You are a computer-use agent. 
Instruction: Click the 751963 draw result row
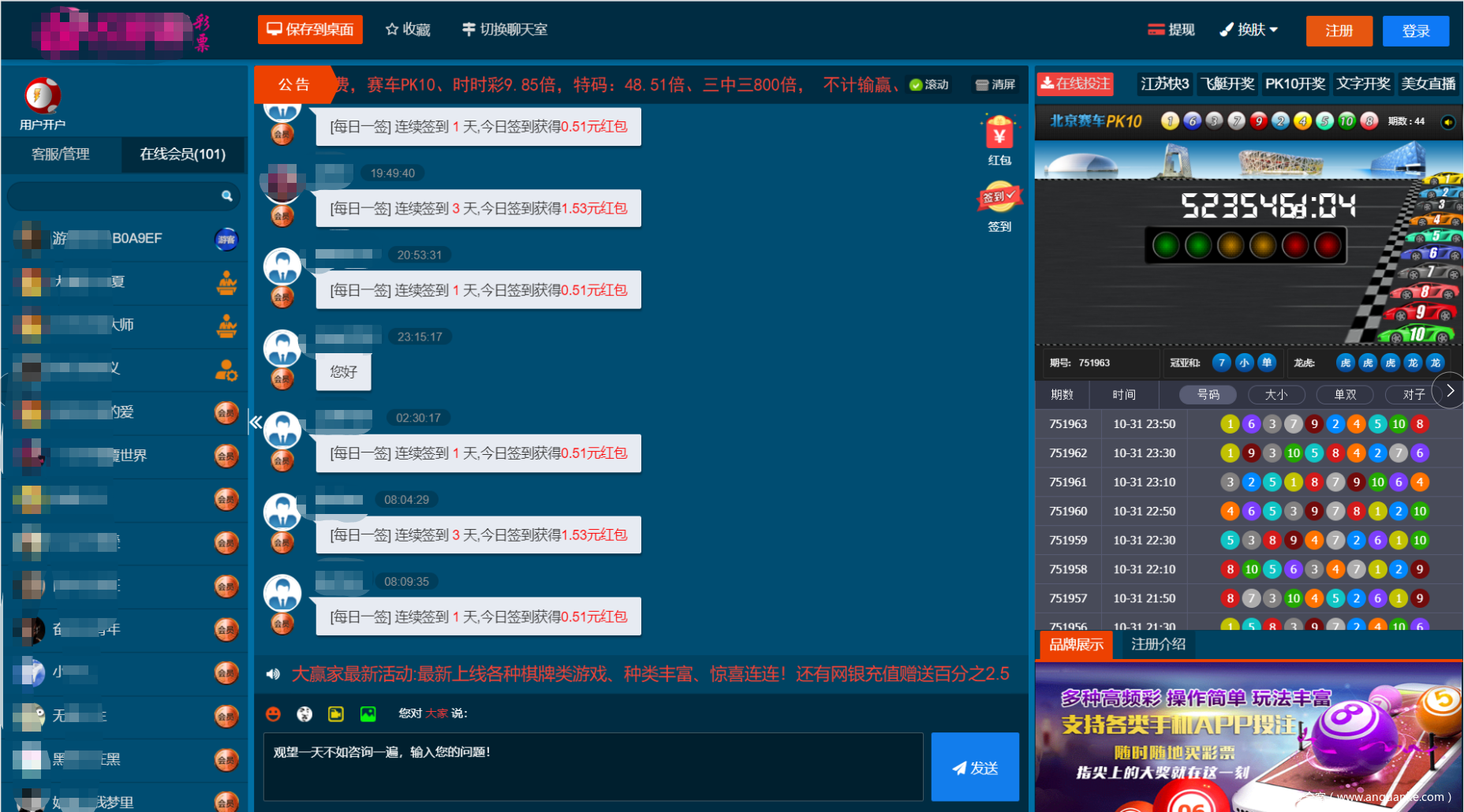pos(1249,424)
